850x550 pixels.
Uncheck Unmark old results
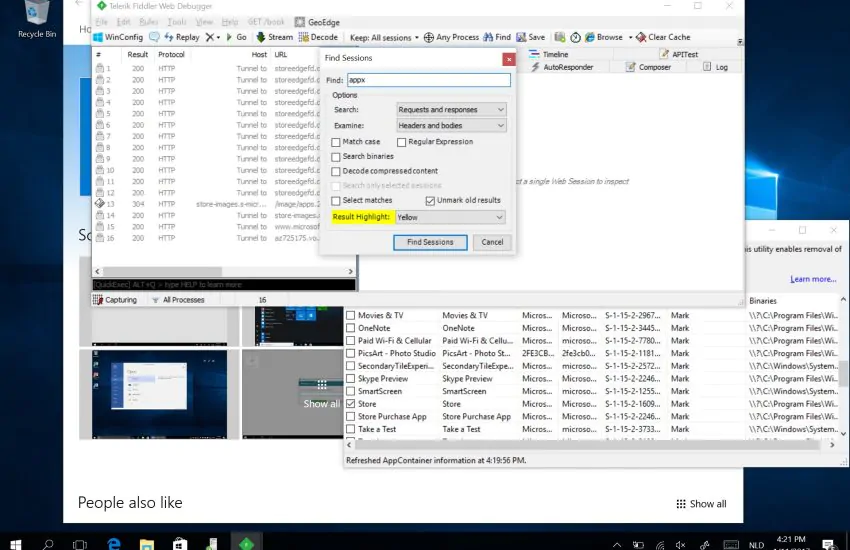point(430,200)
